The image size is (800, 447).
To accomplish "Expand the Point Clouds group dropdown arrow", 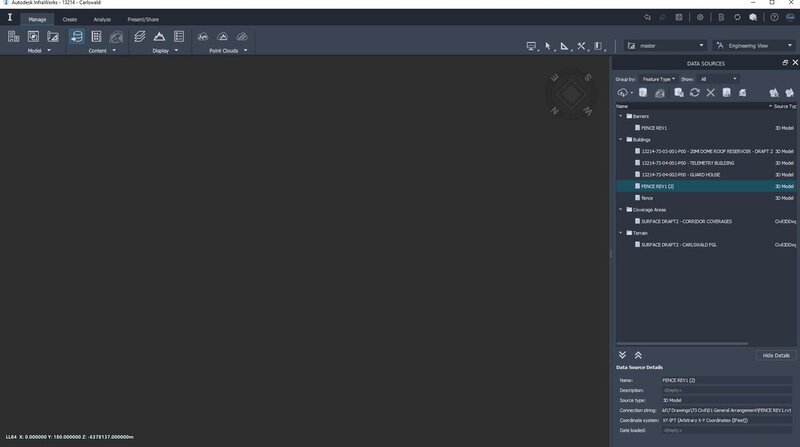I will click(245, 51).
